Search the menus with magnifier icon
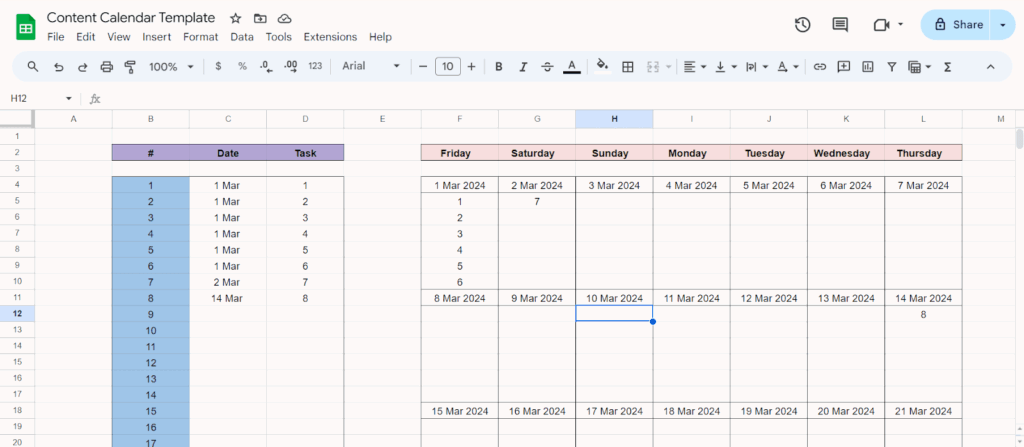The width and height of the screenshot is (1024, 447). pyautogui.click(x=33, y=67)
